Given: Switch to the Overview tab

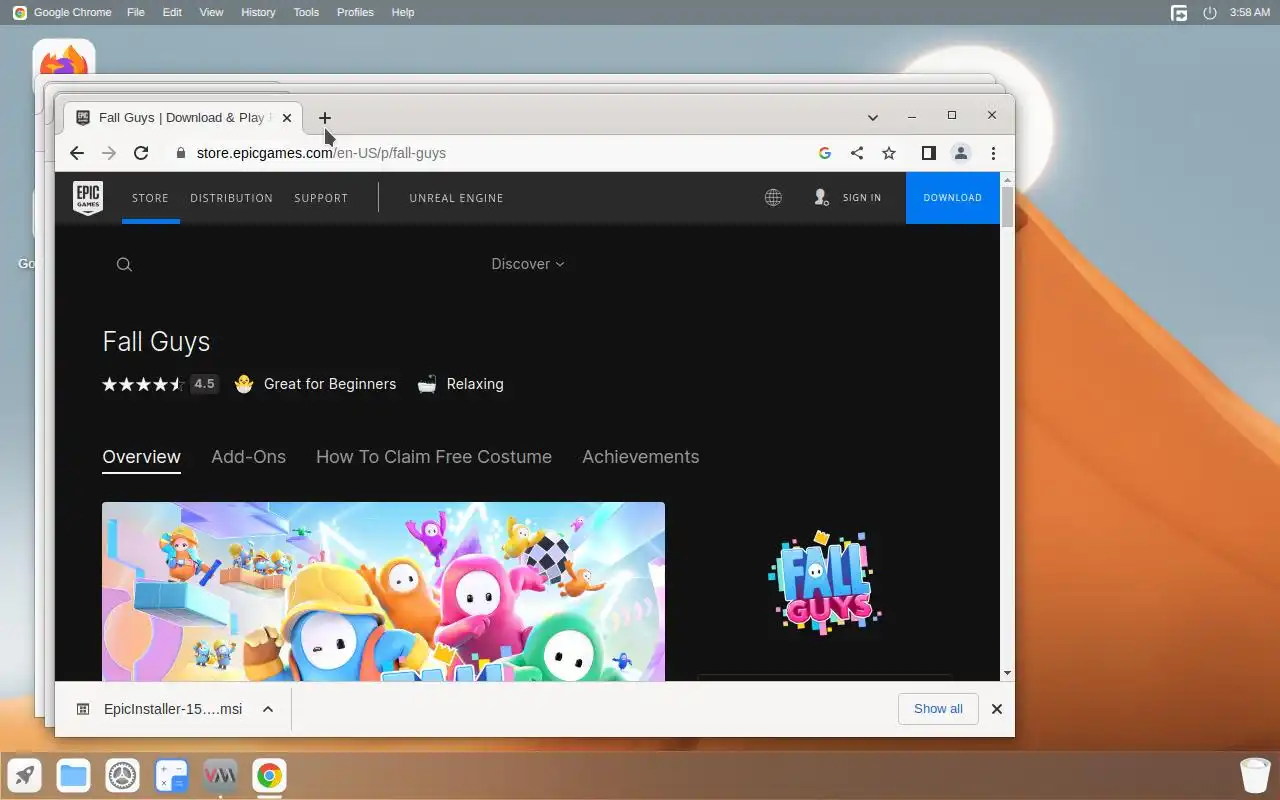Looking at the screenshot, I should [x=141, y=457].
